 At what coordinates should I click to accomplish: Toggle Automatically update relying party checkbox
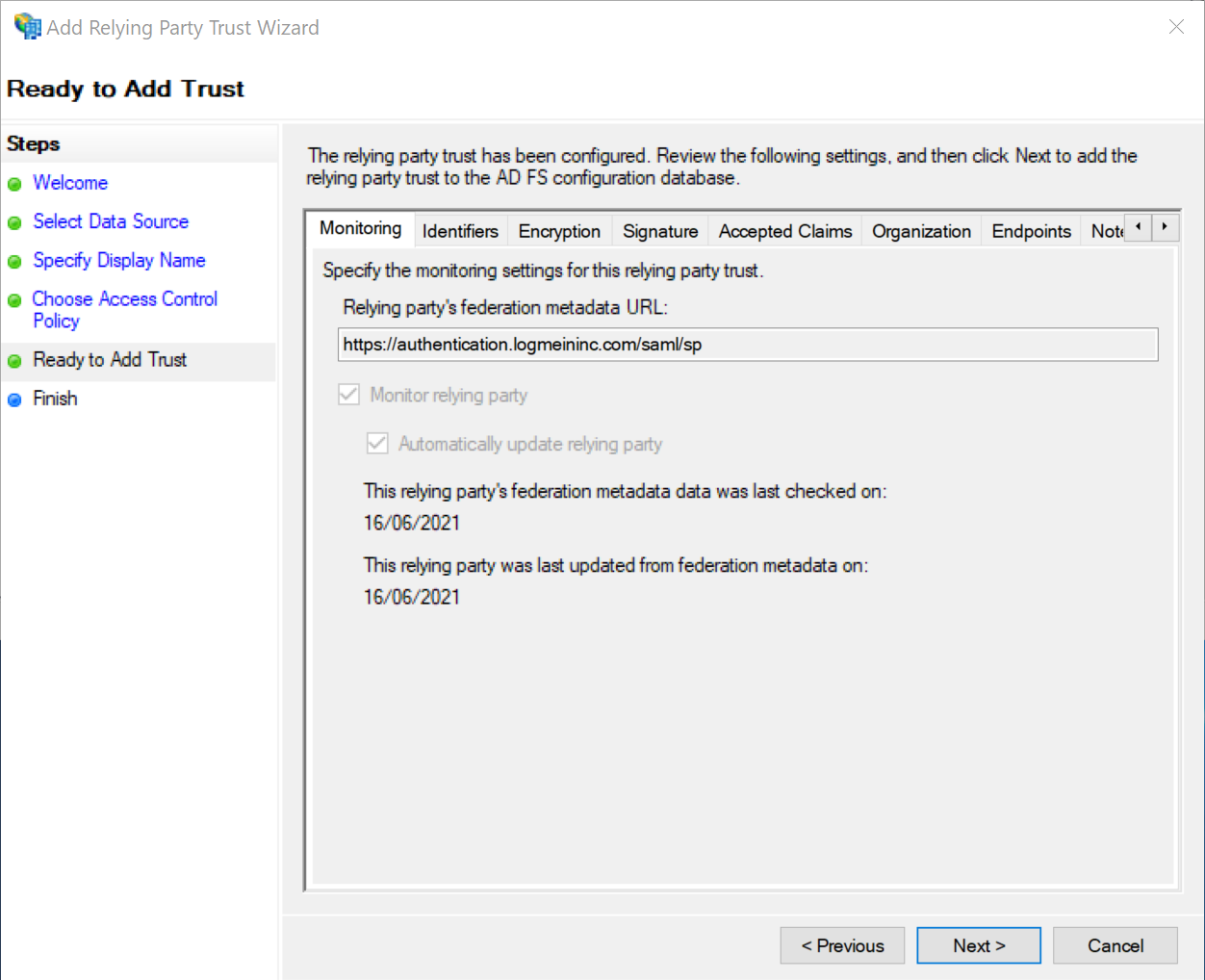click(x=377, y=444)
